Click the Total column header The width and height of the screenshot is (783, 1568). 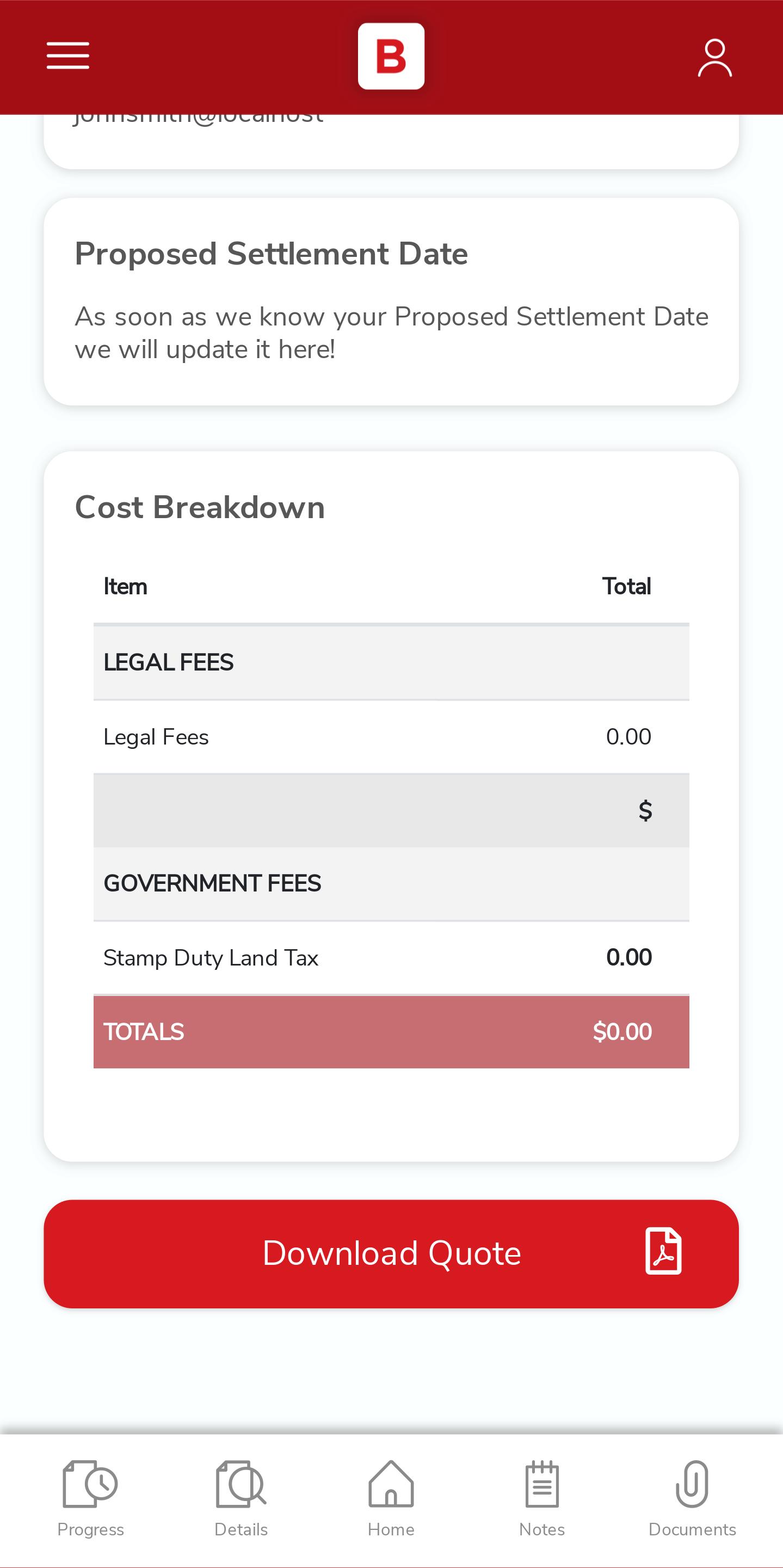[x=627, y=587]
